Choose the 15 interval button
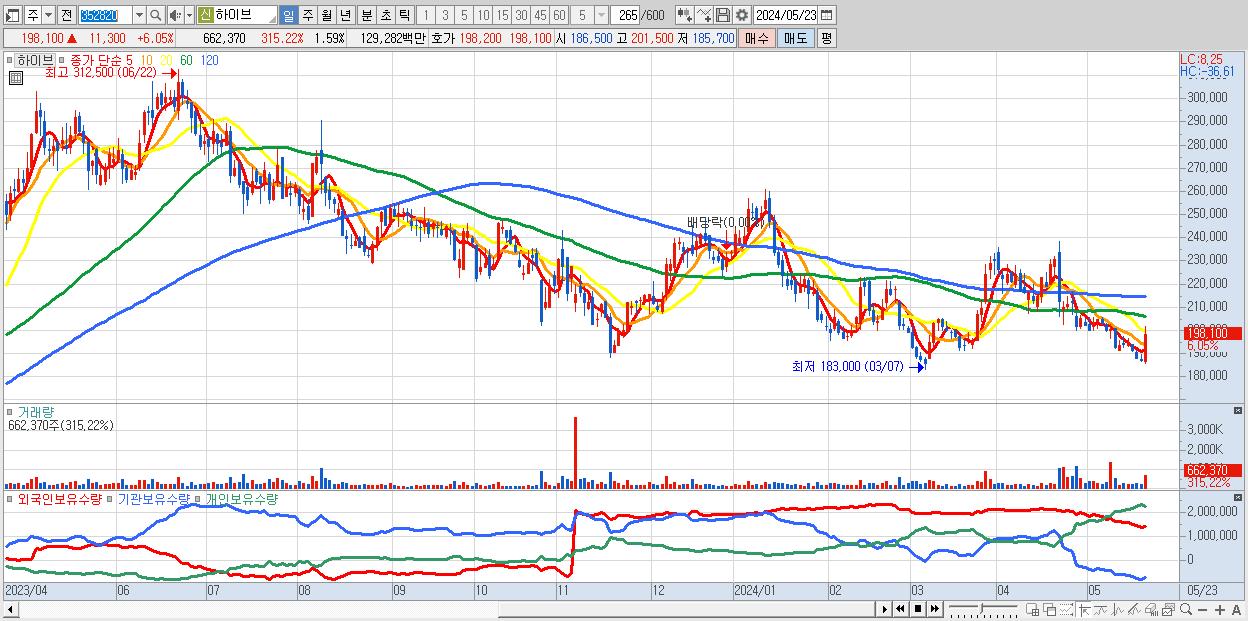Viewport: 1248px width, 621px height. click(x=502, y=15)
